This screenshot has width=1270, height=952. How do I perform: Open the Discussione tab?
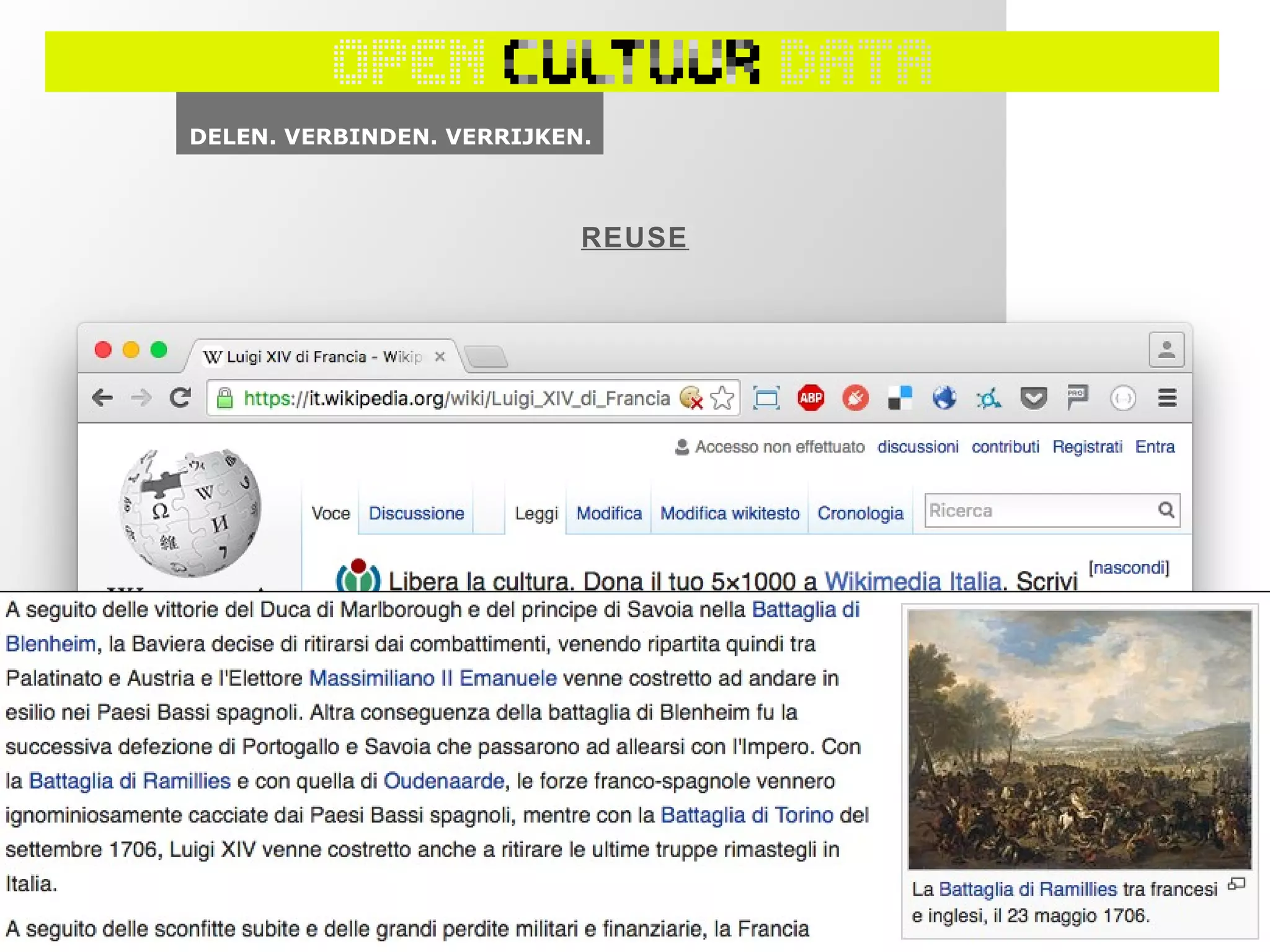click(416, 513)
